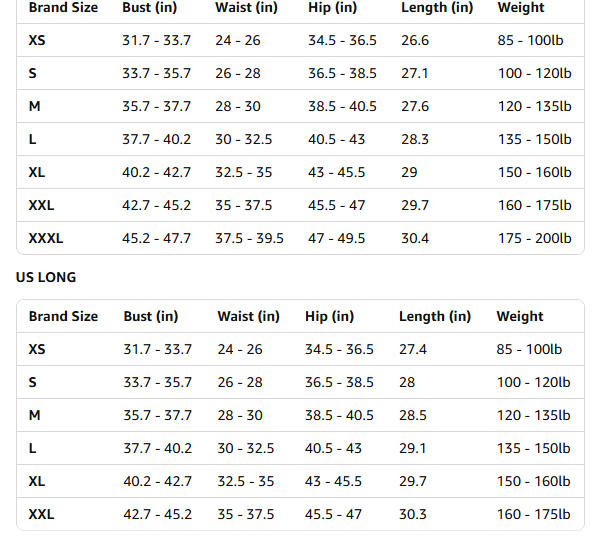
Task: Click the US LONG section heading
Action: point(46,277)
